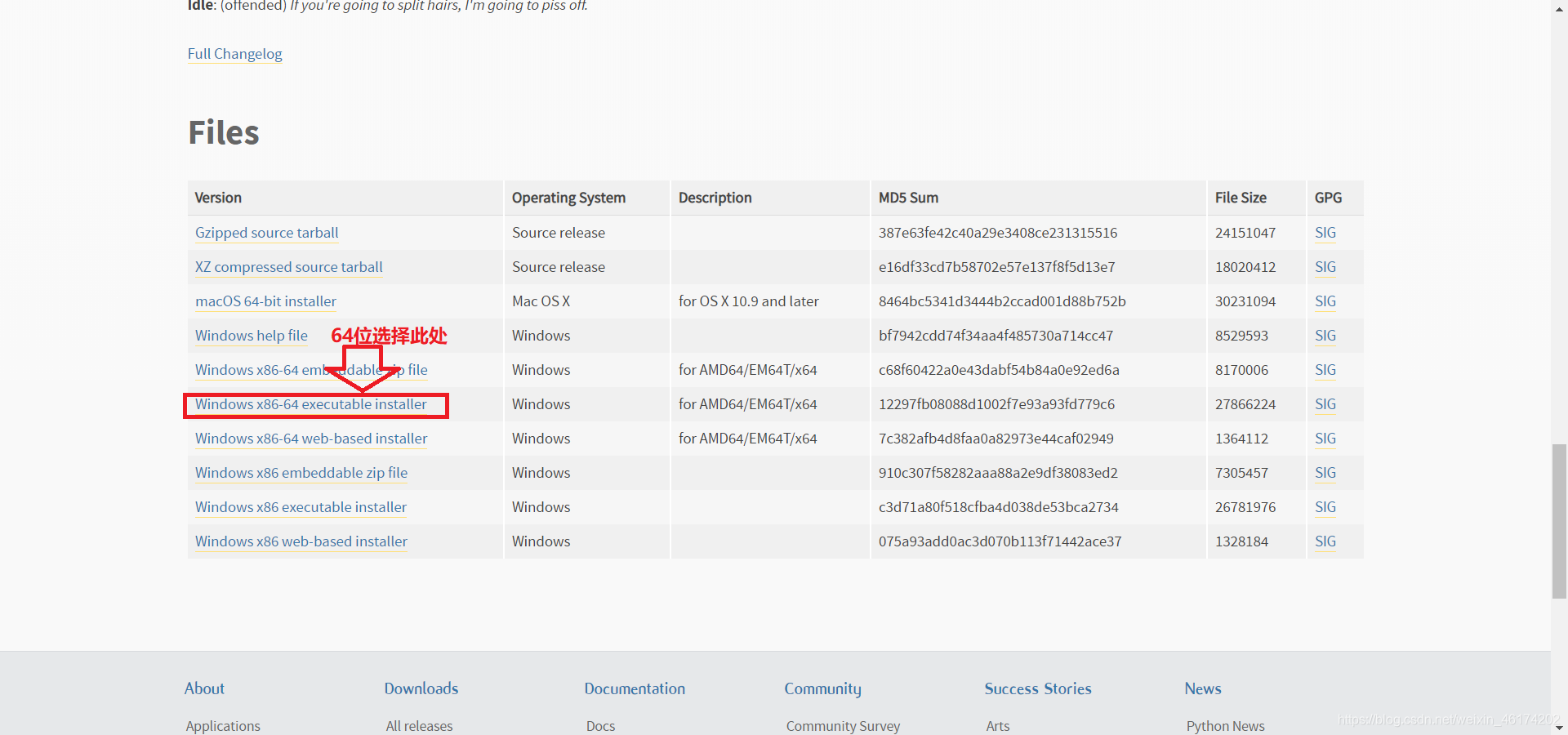Open the About footer section
The width and height of the screenshot is (1568, 735).
[204, 688]
